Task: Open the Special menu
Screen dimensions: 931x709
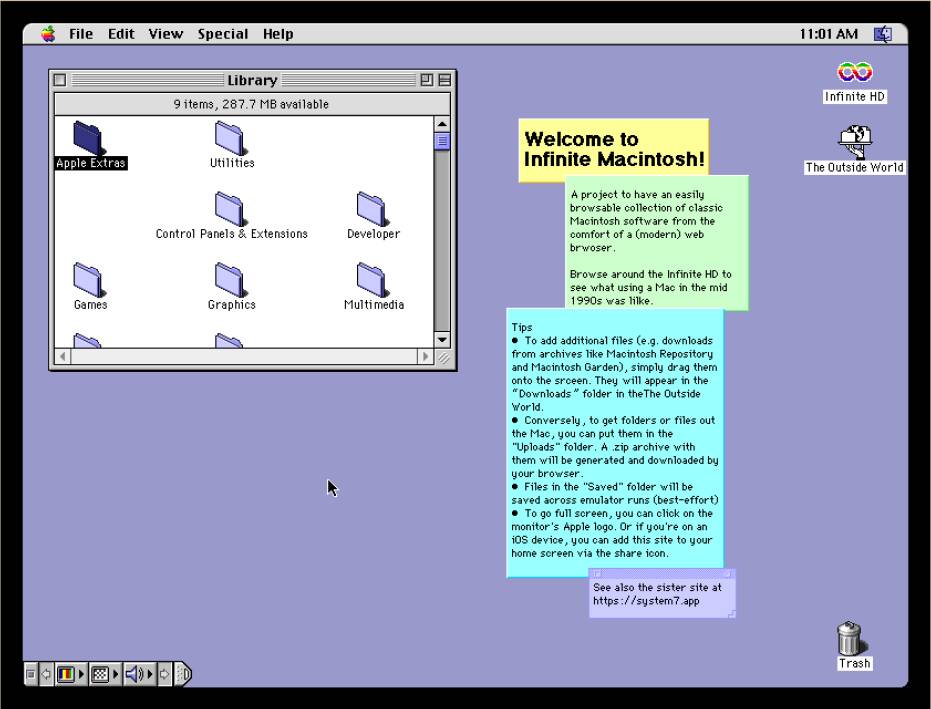Action: point(222,33)
